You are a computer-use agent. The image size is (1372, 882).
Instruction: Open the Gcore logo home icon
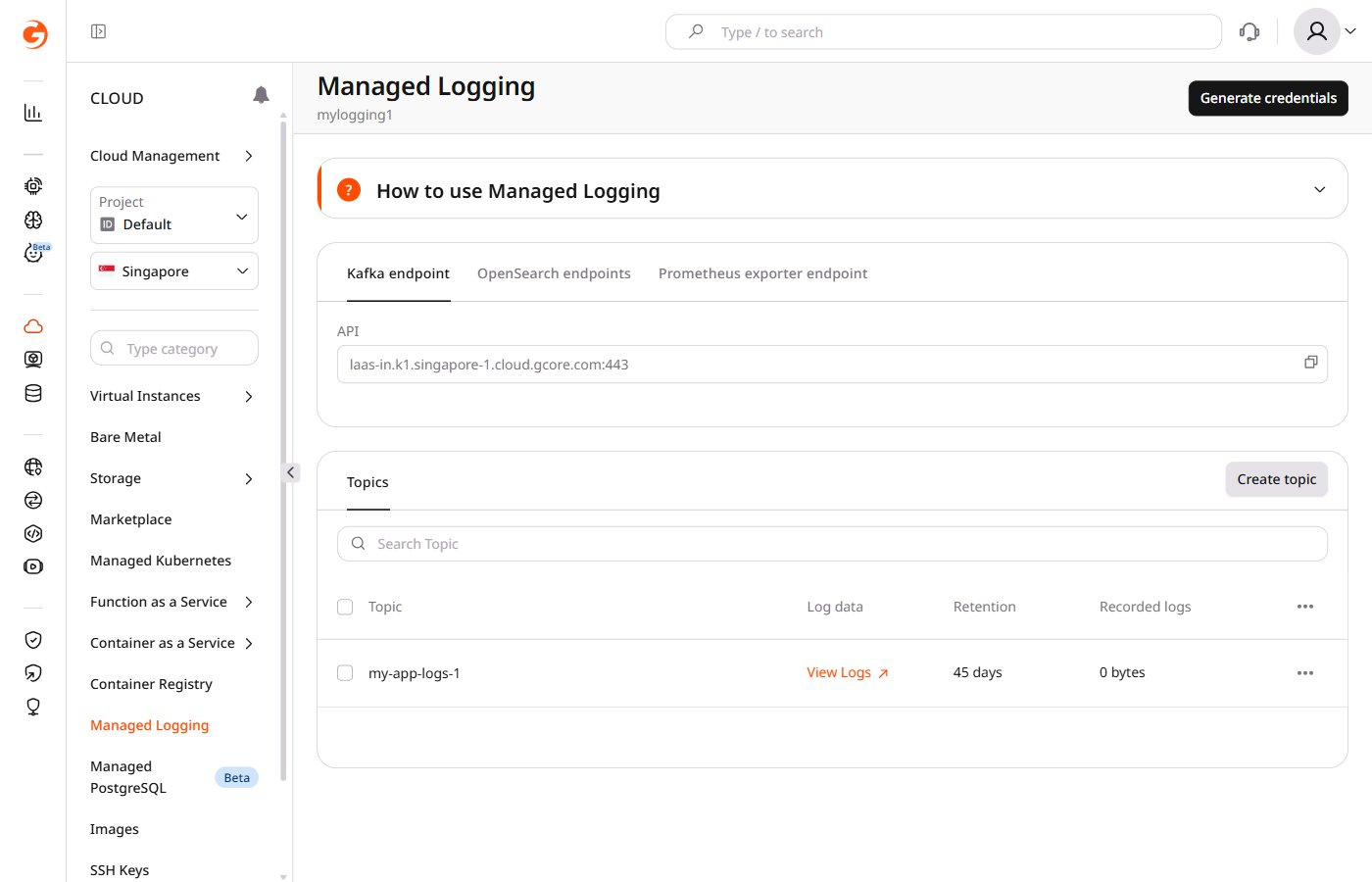pyautogui.click(x=34, y=34)
